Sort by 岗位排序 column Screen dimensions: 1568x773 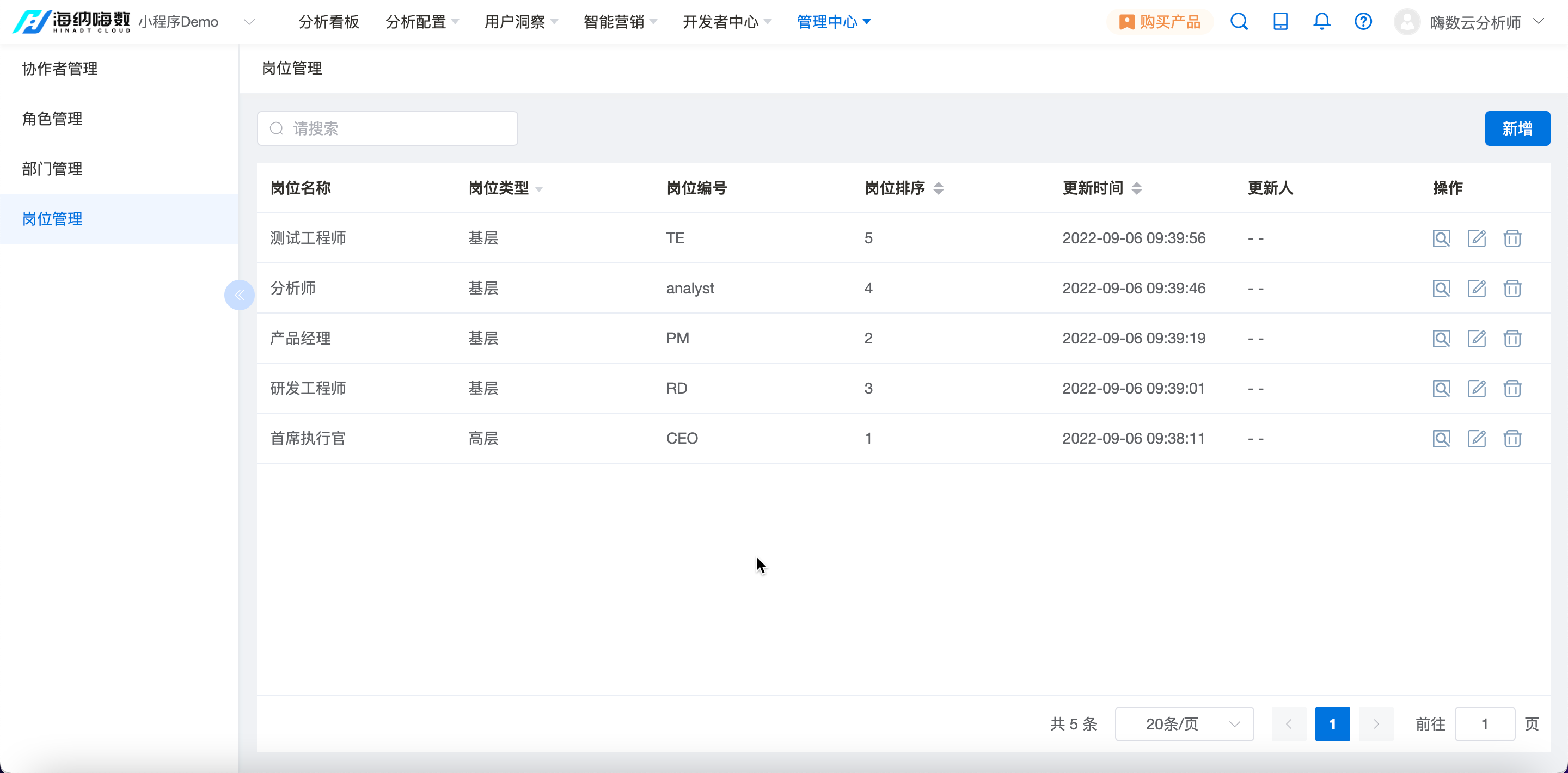938,188
